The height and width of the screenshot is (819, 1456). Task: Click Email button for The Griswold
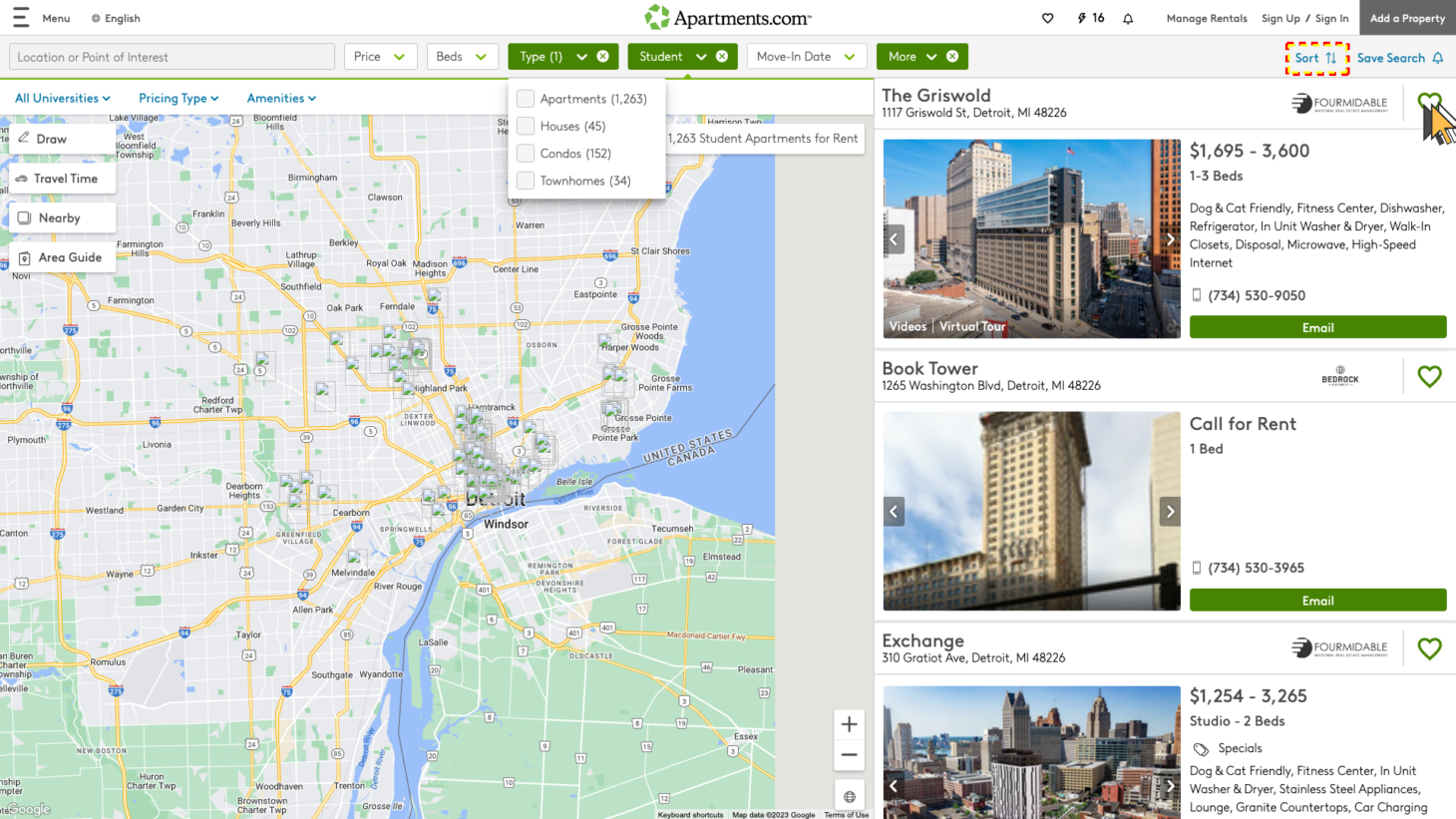click(x=1317, y=327)
